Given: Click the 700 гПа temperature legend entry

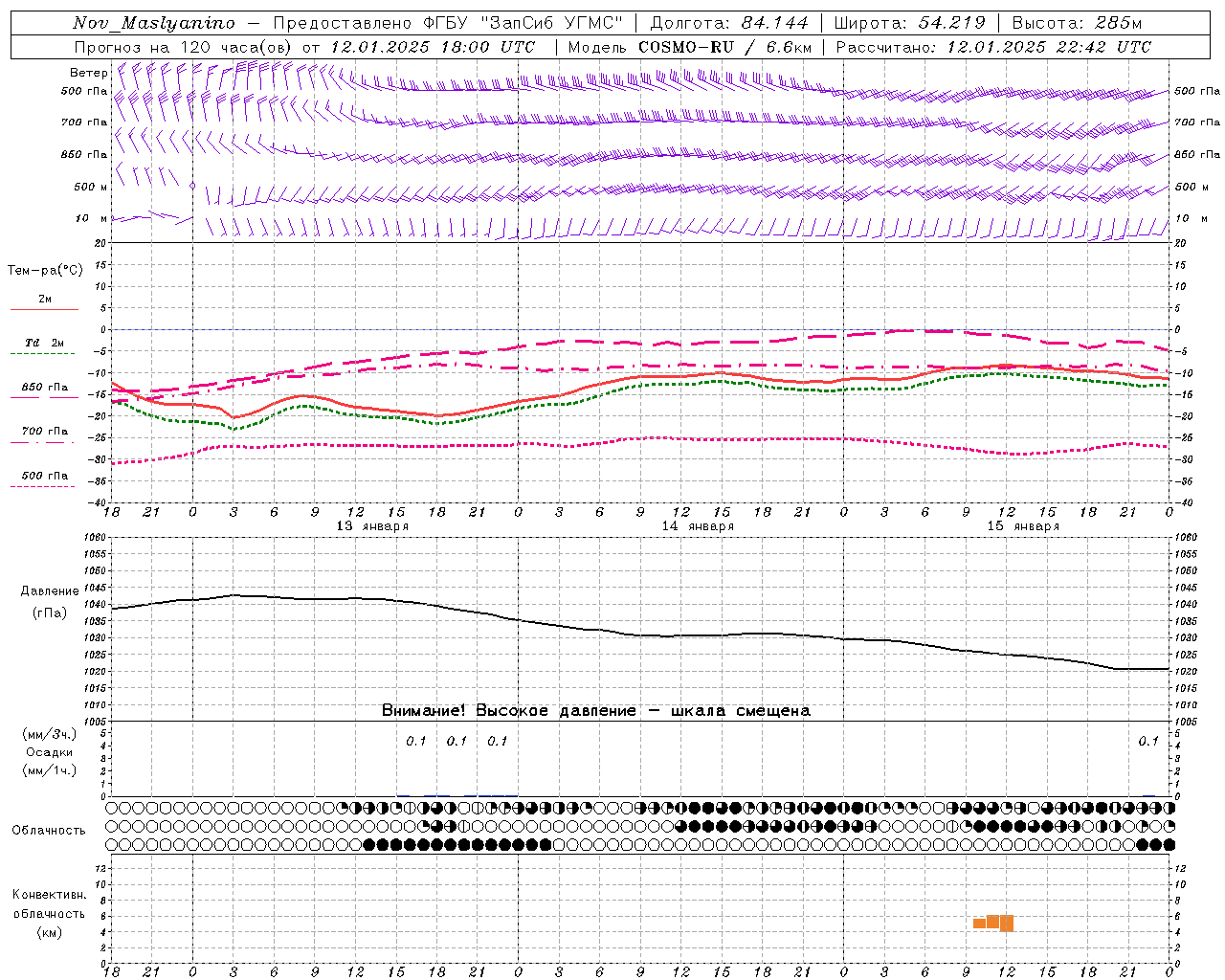Looking at the screenshot, I should point(44,432).
